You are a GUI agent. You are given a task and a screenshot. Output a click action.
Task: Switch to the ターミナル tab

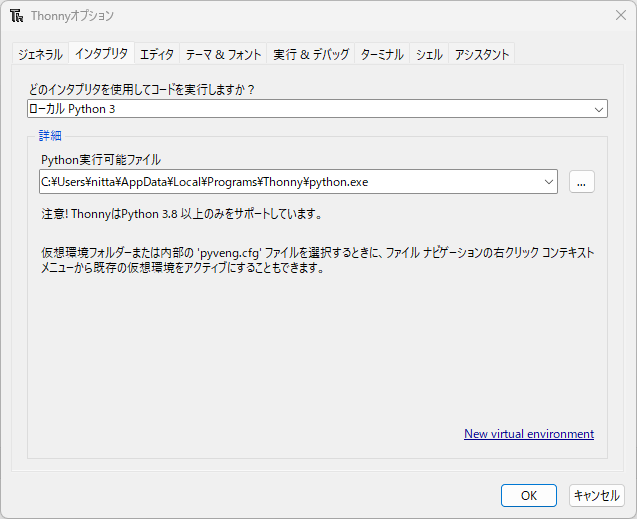pos(382,54)
